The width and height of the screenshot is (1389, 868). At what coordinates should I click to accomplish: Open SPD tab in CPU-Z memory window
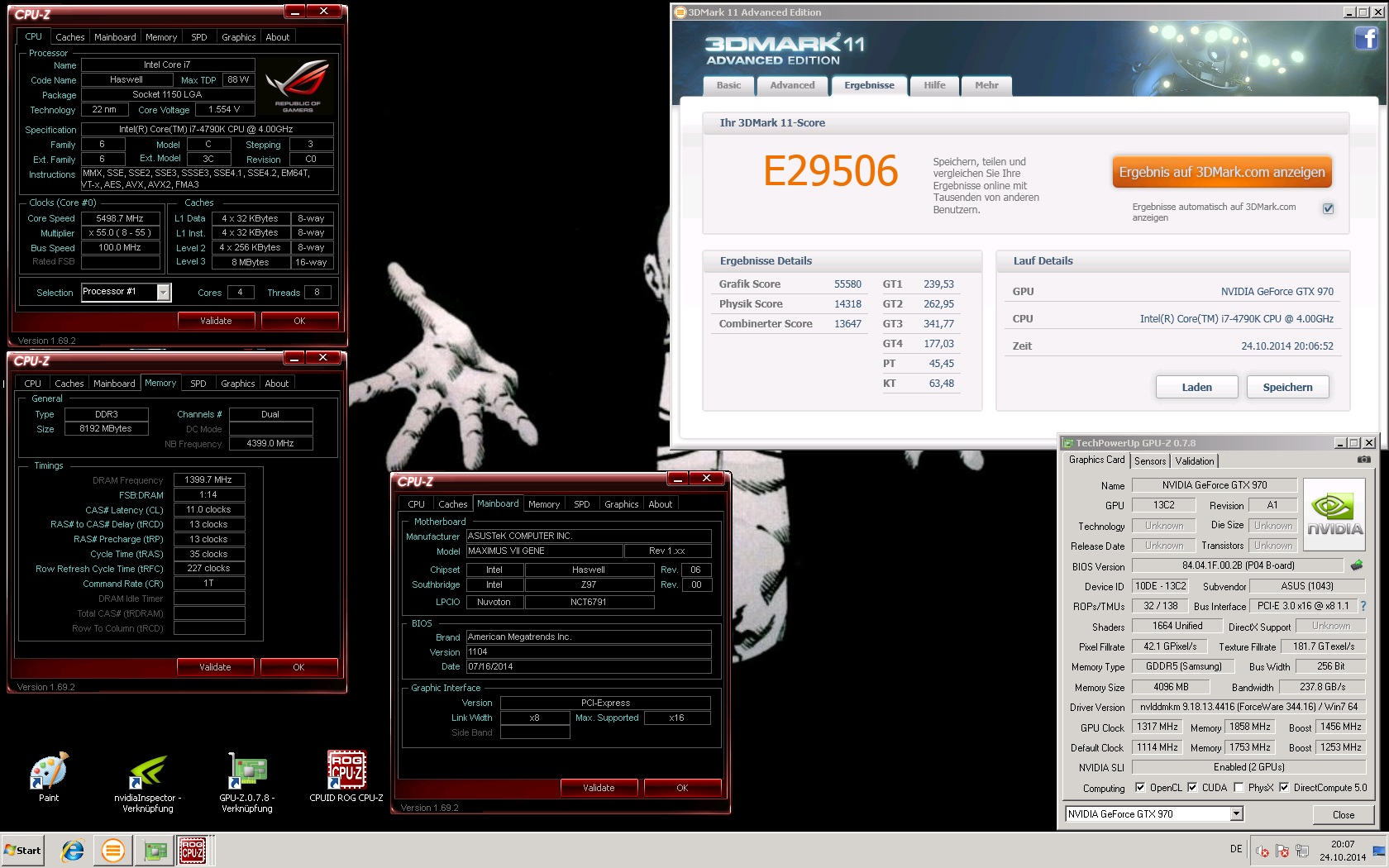coord(198,384)
